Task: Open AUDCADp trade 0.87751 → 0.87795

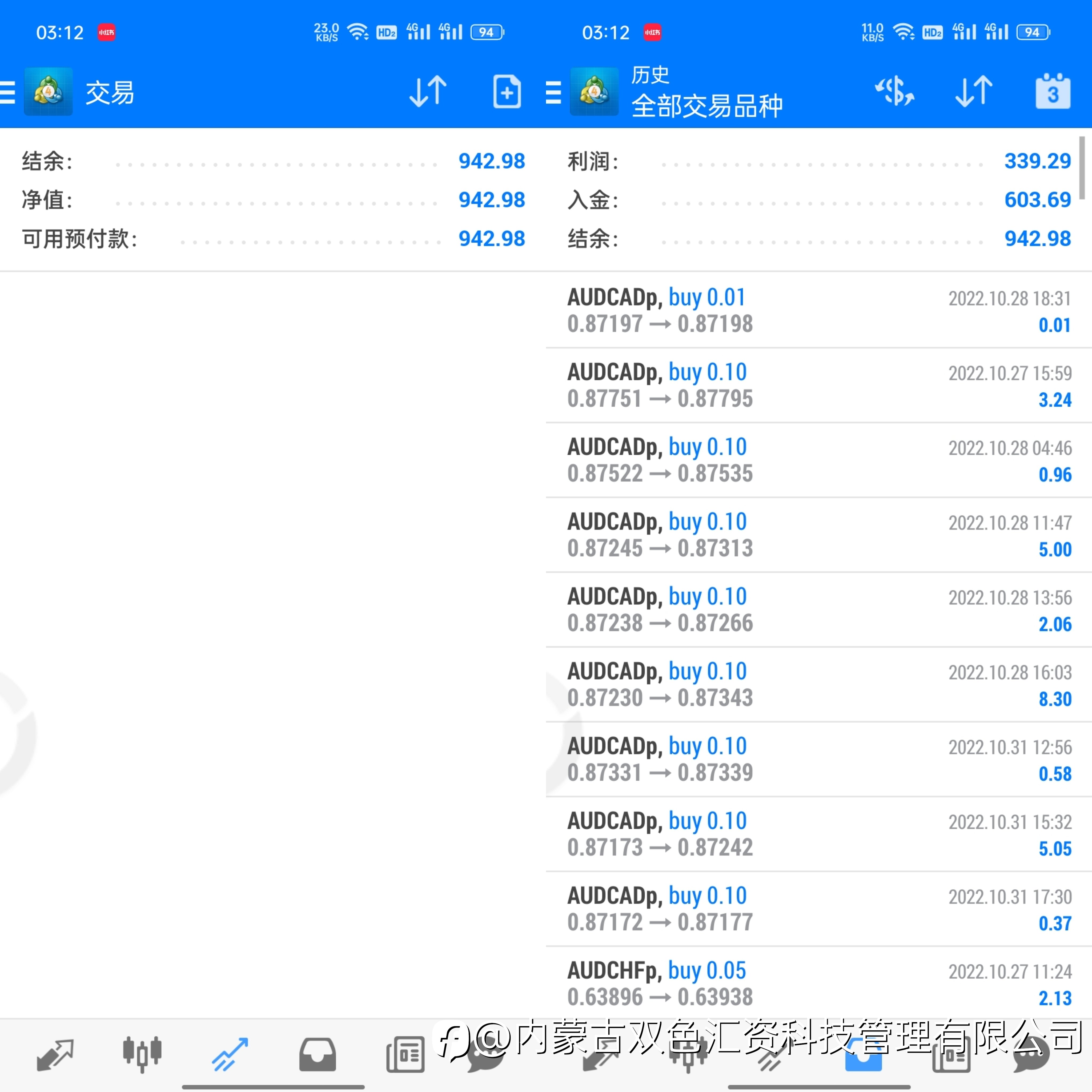Action: [x=819, y=386]
